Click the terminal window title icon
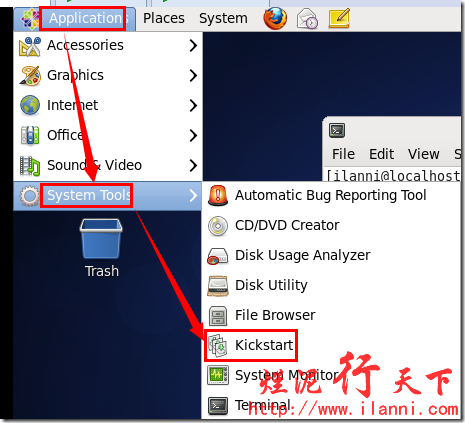The width and height of the screenshot is (465, 423). coord(337,130)
